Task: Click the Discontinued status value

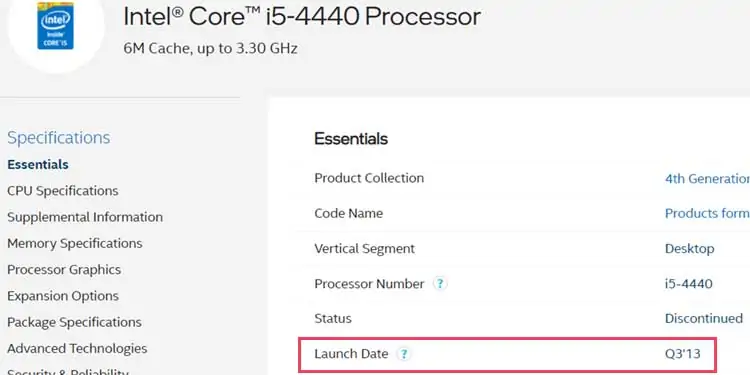Action: point(704,319)
